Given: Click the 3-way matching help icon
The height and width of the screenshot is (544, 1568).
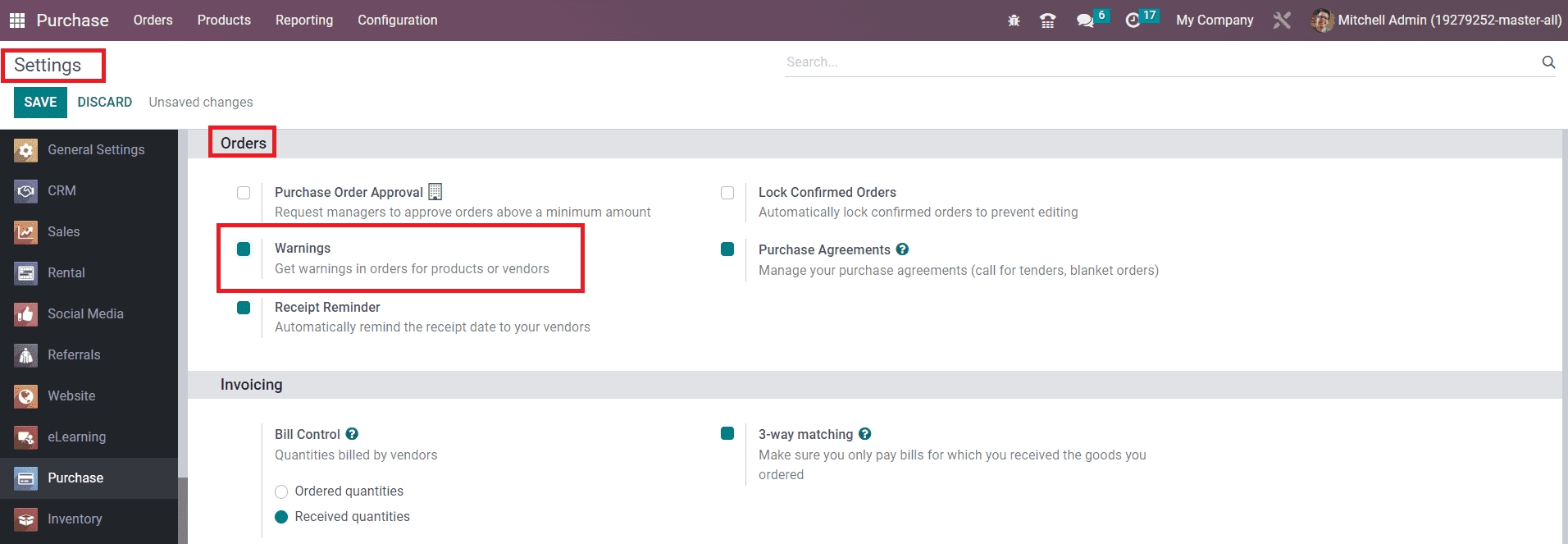Looking at the screenshot, I should 865,434.
